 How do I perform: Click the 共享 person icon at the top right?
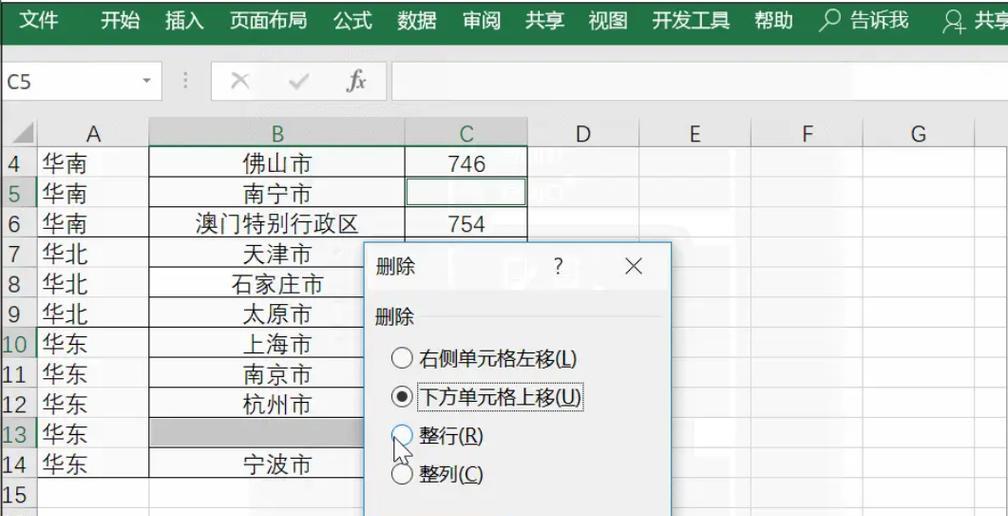pyautogui.click(x=953, y=22)
